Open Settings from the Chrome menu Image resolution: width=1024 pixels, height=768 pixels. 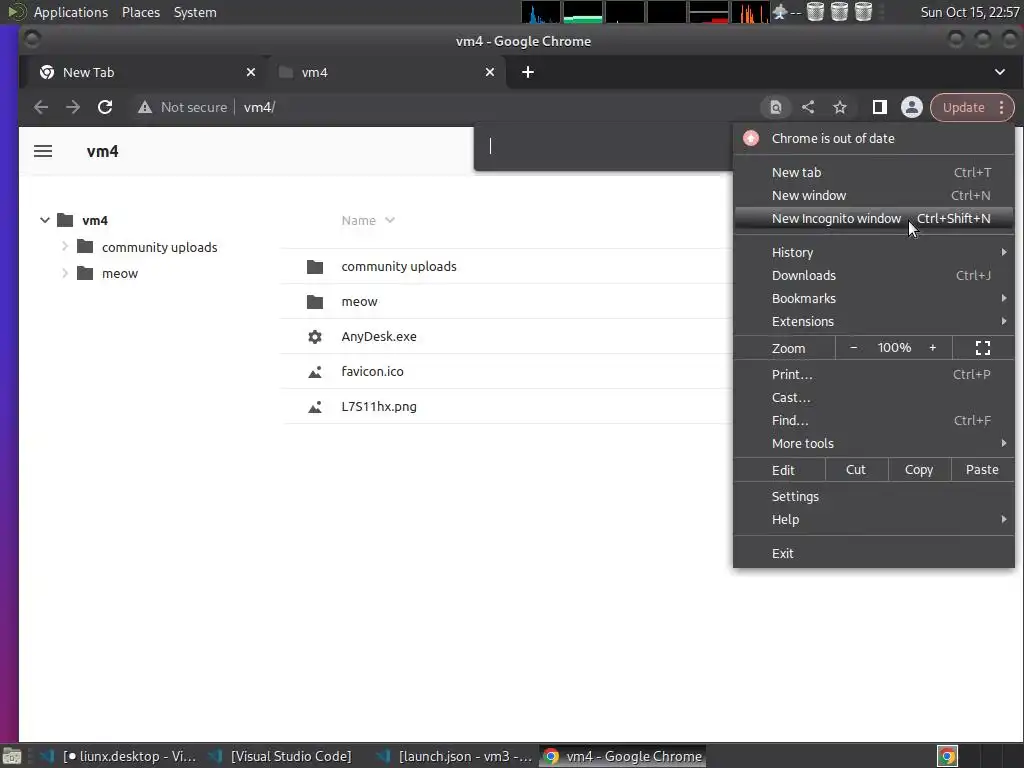[874, 496]
